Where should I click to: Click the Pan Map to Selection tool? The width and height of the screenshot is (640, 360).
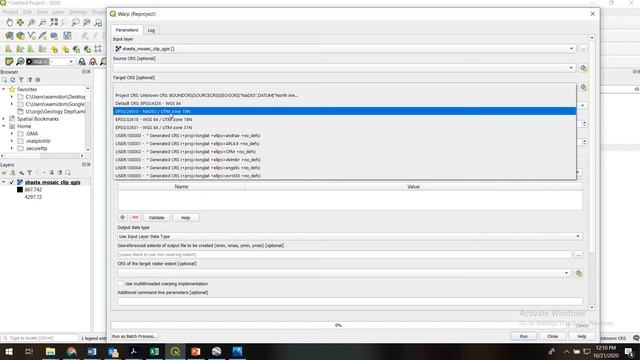click(20, 22)
